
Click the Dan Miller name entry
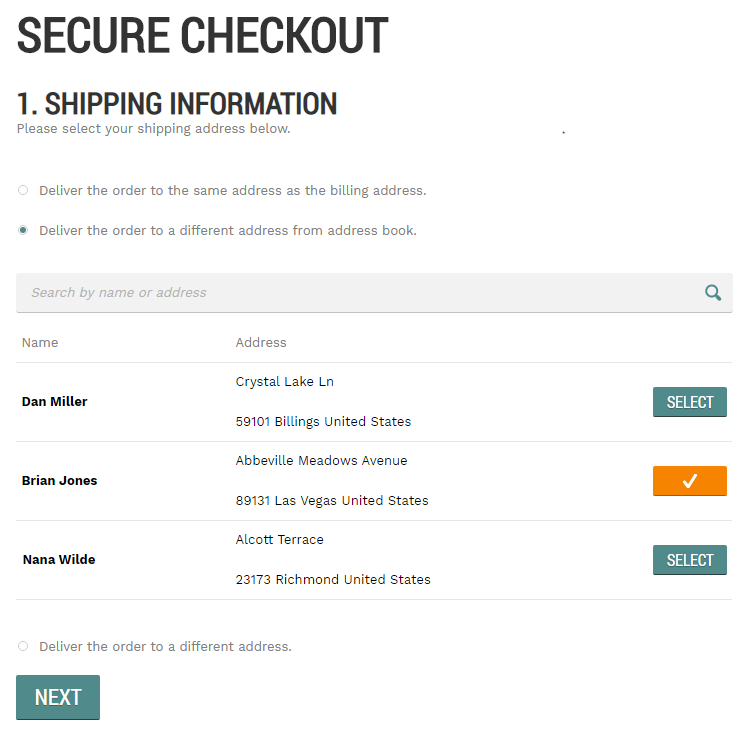coord(54,402)
